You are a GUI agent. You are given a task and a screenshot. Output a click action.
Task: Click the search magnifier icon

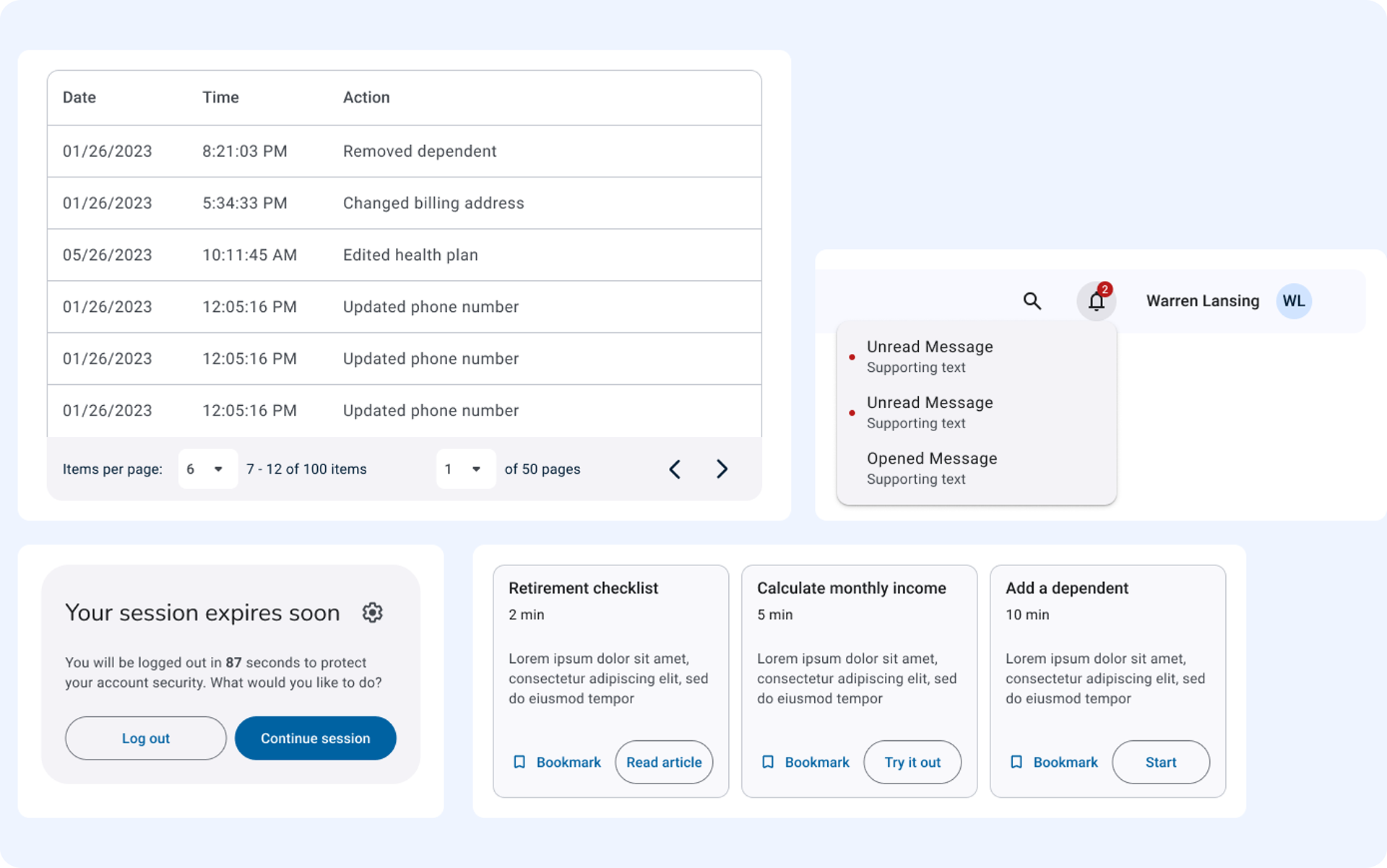1032,301
